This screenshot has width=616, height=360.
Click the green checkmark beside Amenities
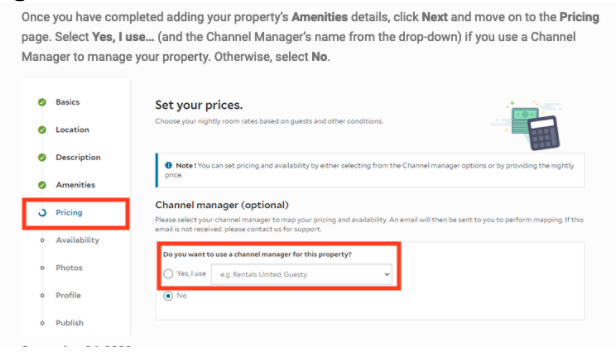[42, 185]
